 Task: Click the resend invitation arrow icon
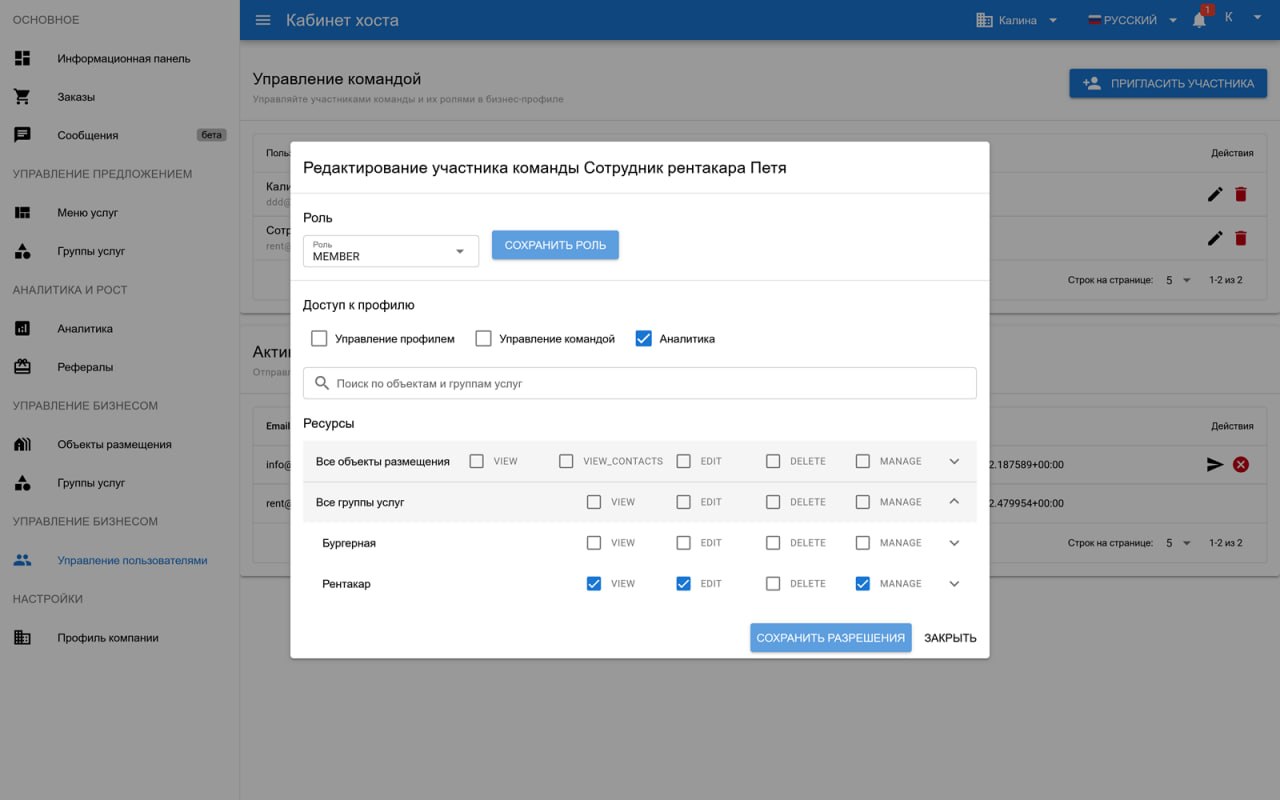(x=1215, y=464)
